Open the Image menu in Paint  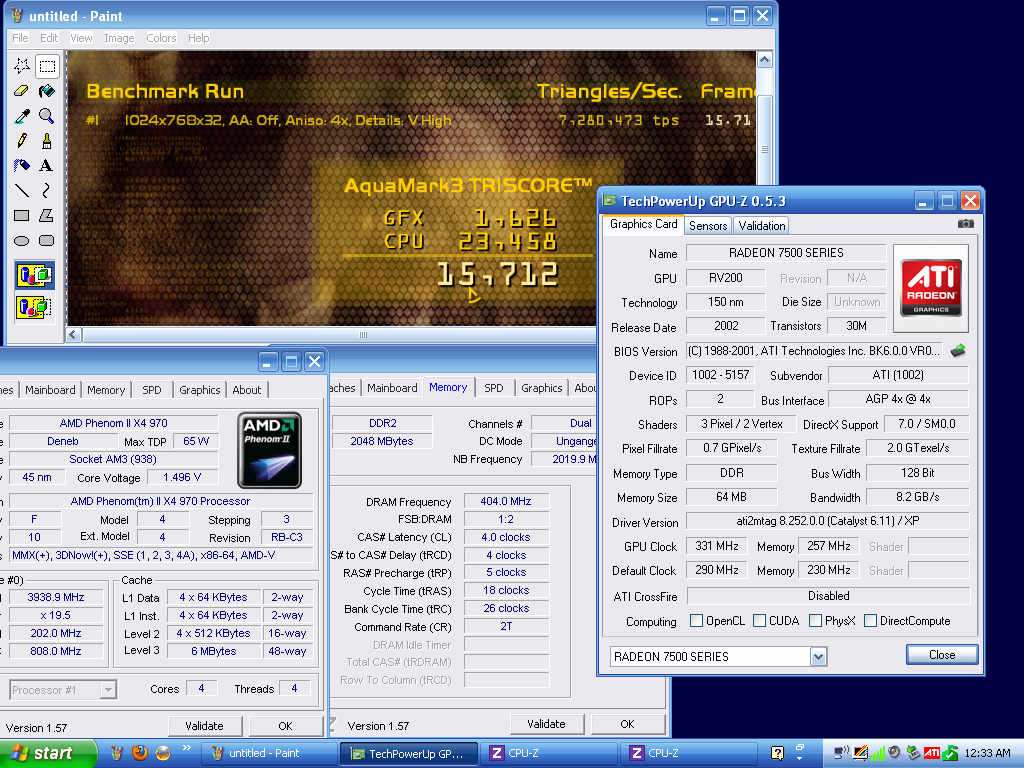tap(119, 38)
